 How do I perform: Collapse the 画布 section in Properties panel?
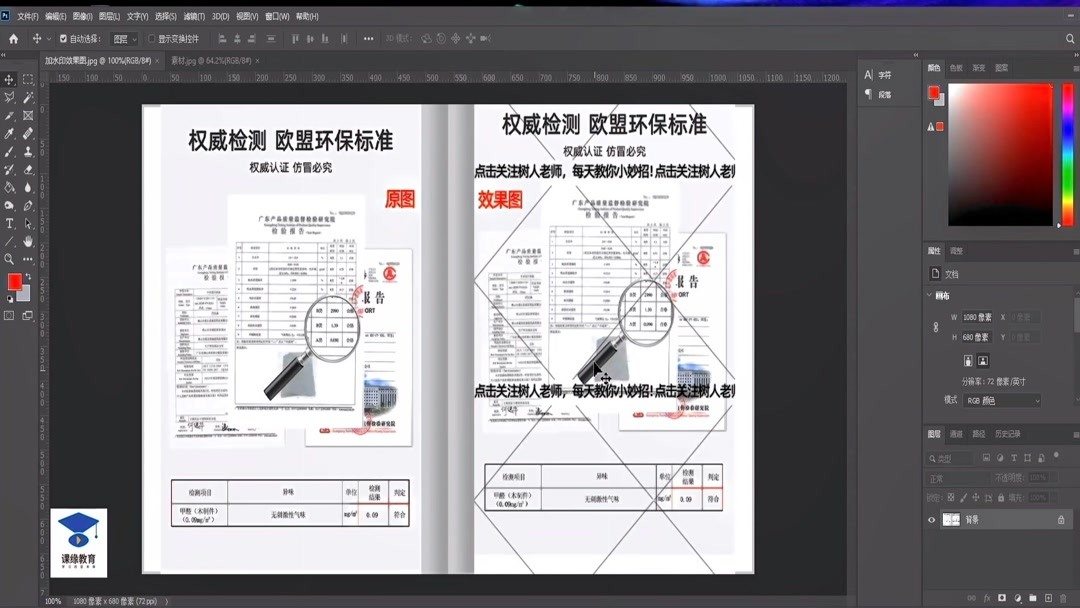[929, 294]
